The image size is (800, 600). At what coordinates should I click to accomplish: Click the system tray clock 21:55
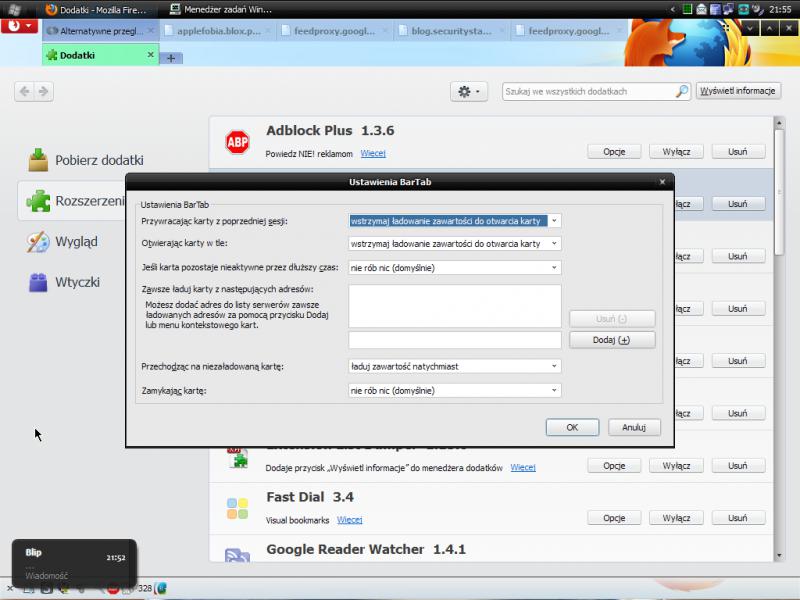tap(780, 9)
